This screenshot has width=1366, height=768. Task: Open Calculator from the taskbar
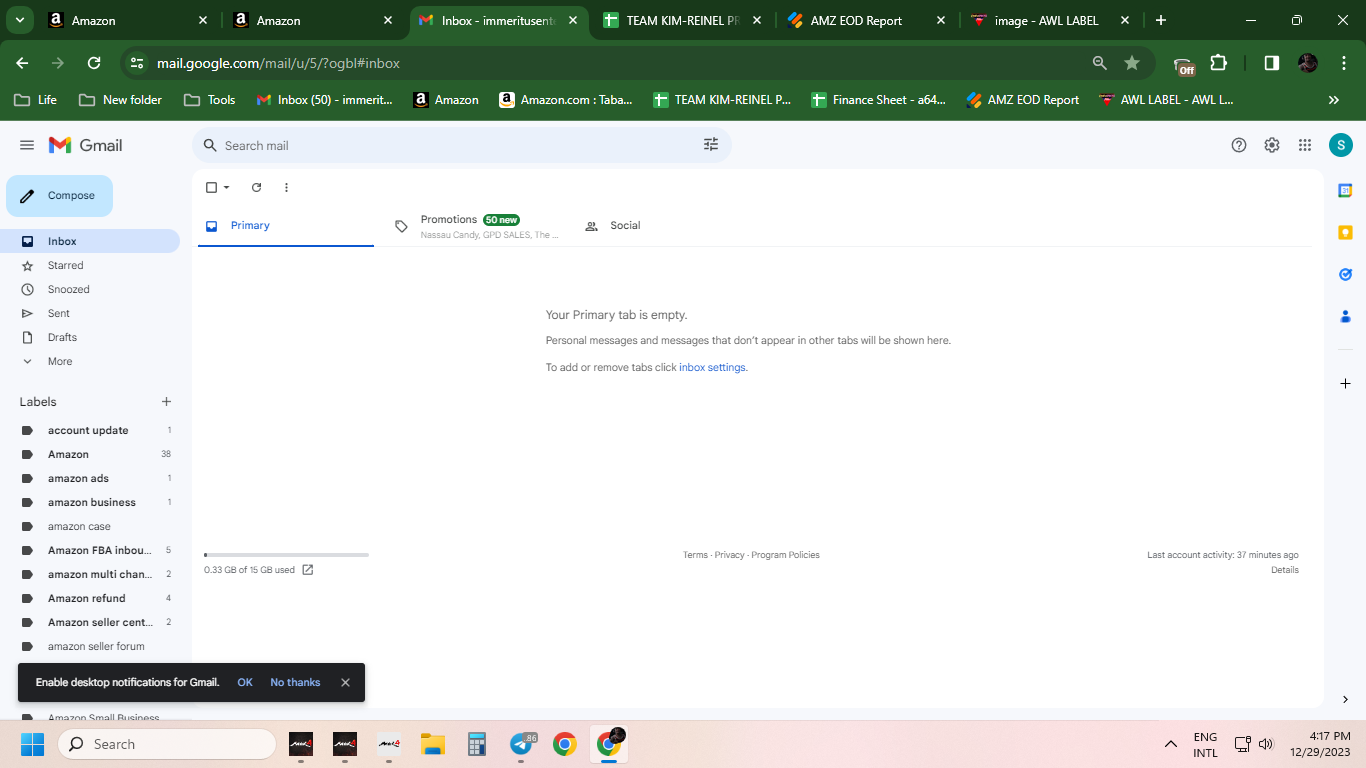click(x=476, y=744)
